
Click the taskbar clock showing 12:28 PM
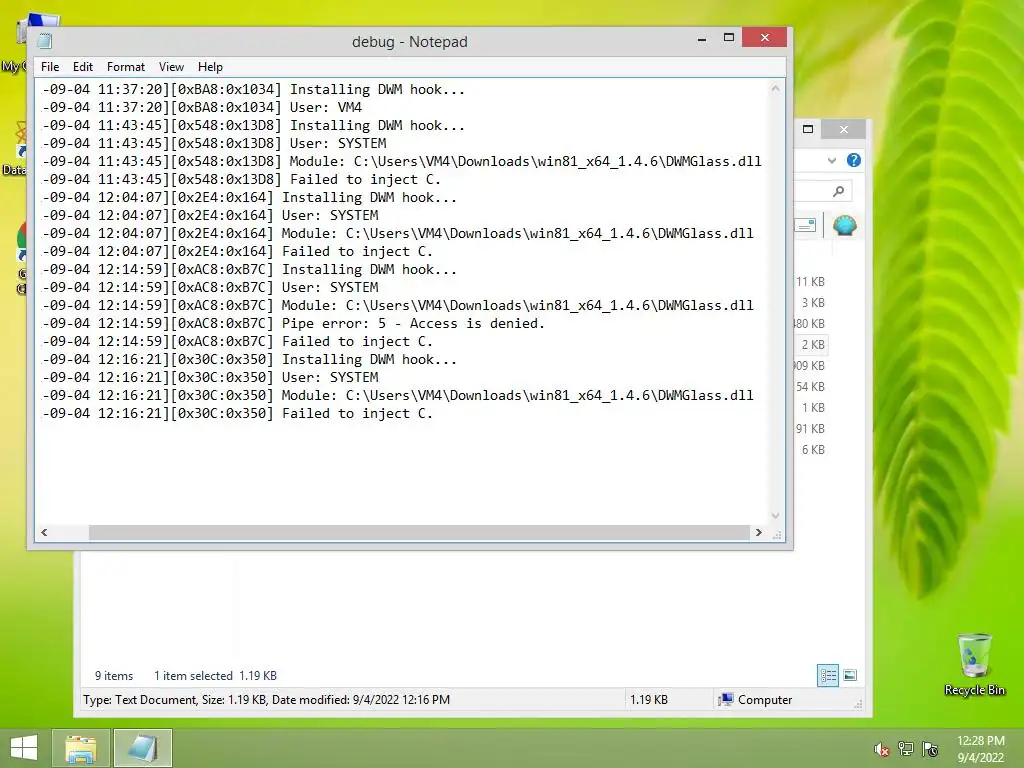click(x=980, y=749)
